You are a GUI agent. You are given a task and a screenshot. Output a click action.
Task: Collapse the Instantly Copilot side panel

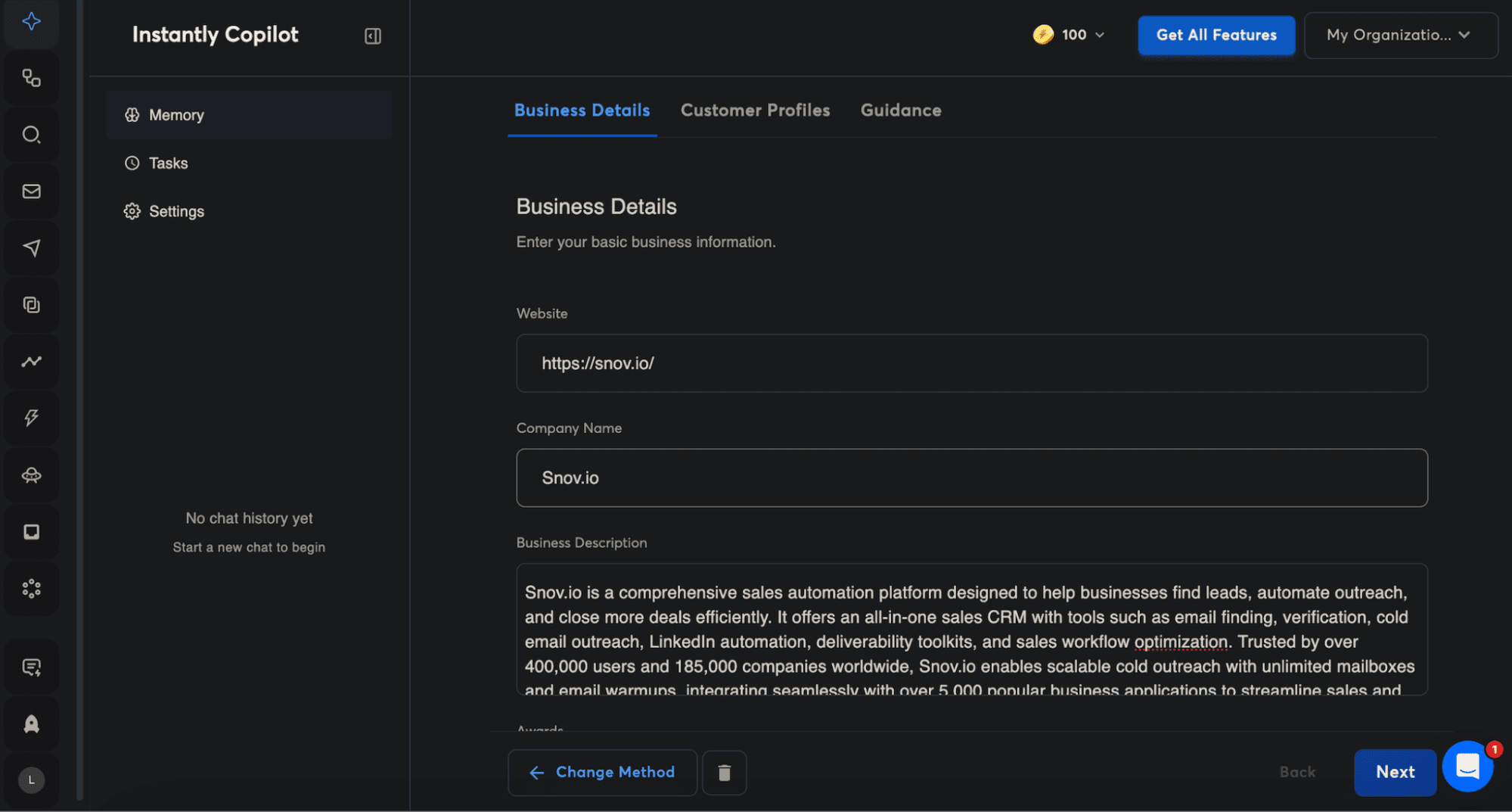pyautogui.click(x=373, y=36)
